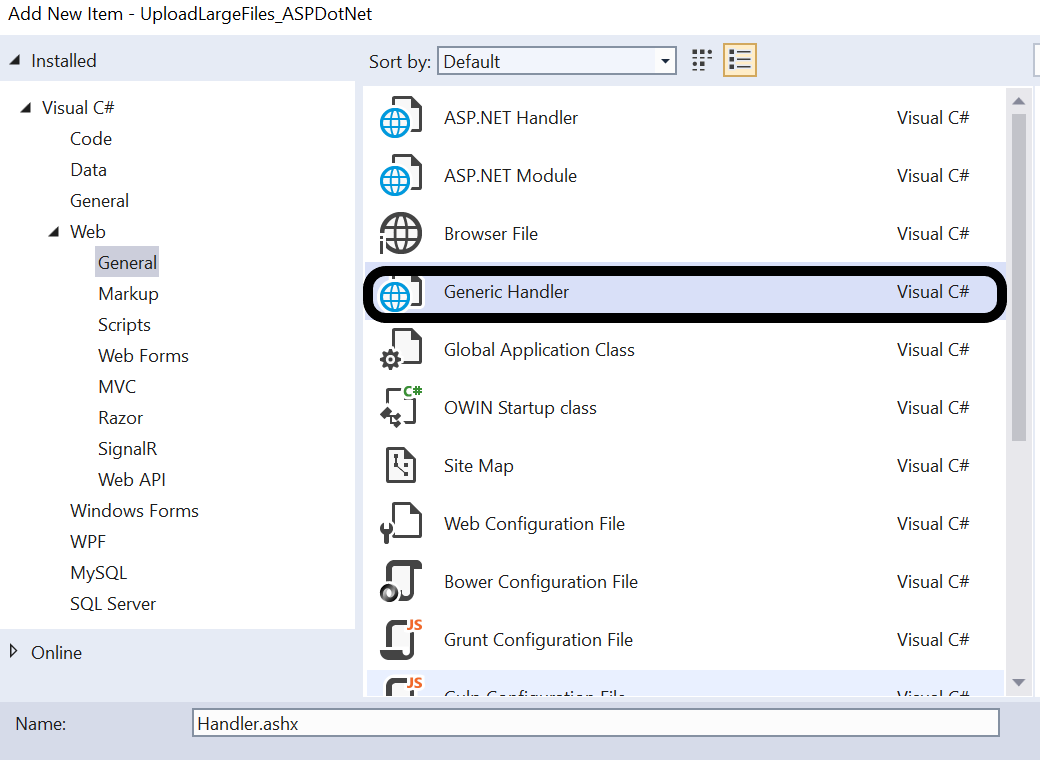Select the WPF category
The height and width of the screenshot is (760, 1040).
point(88,542)
